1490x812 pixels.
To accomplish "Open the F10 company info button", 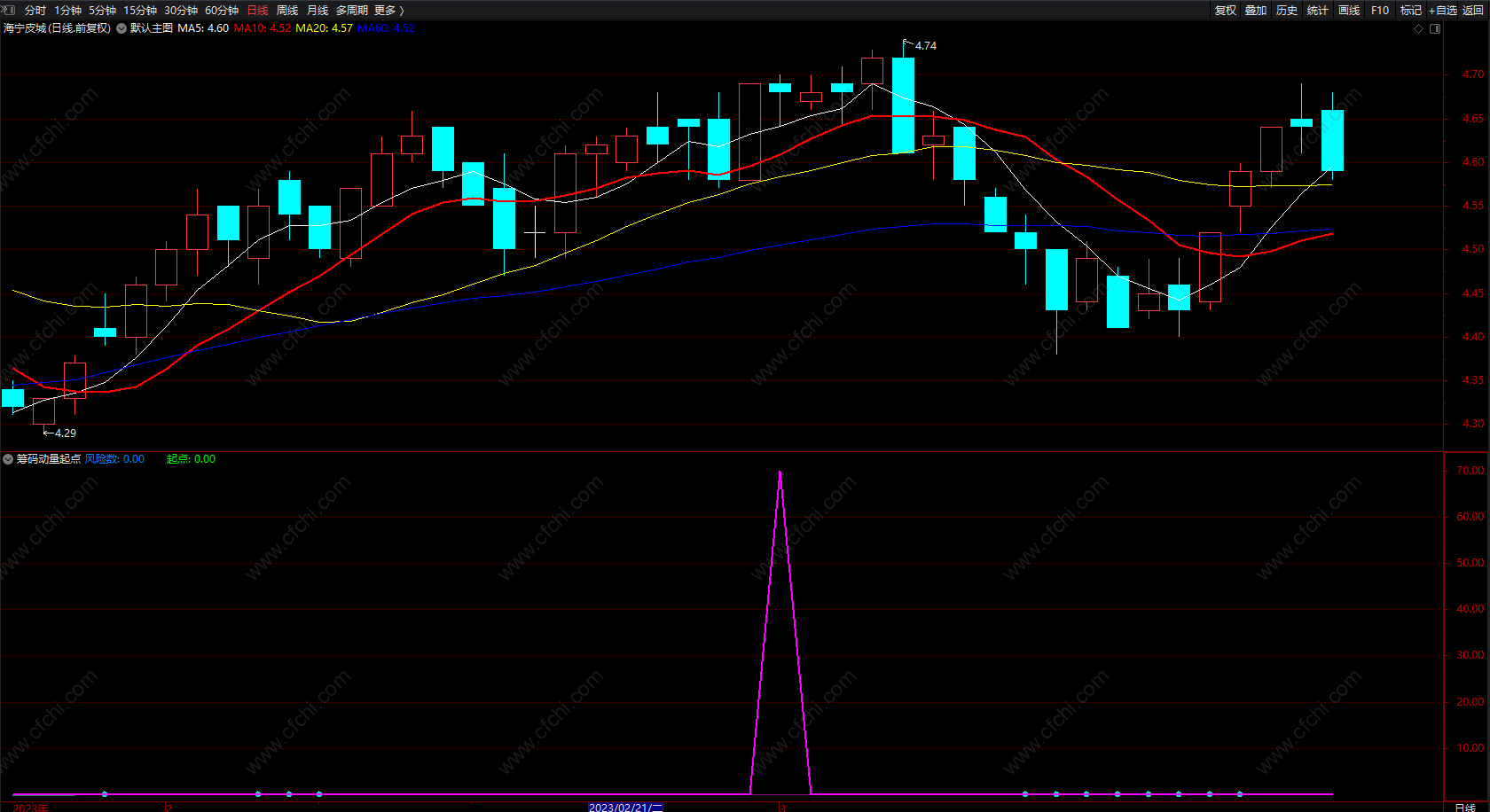I will 1380,10.
